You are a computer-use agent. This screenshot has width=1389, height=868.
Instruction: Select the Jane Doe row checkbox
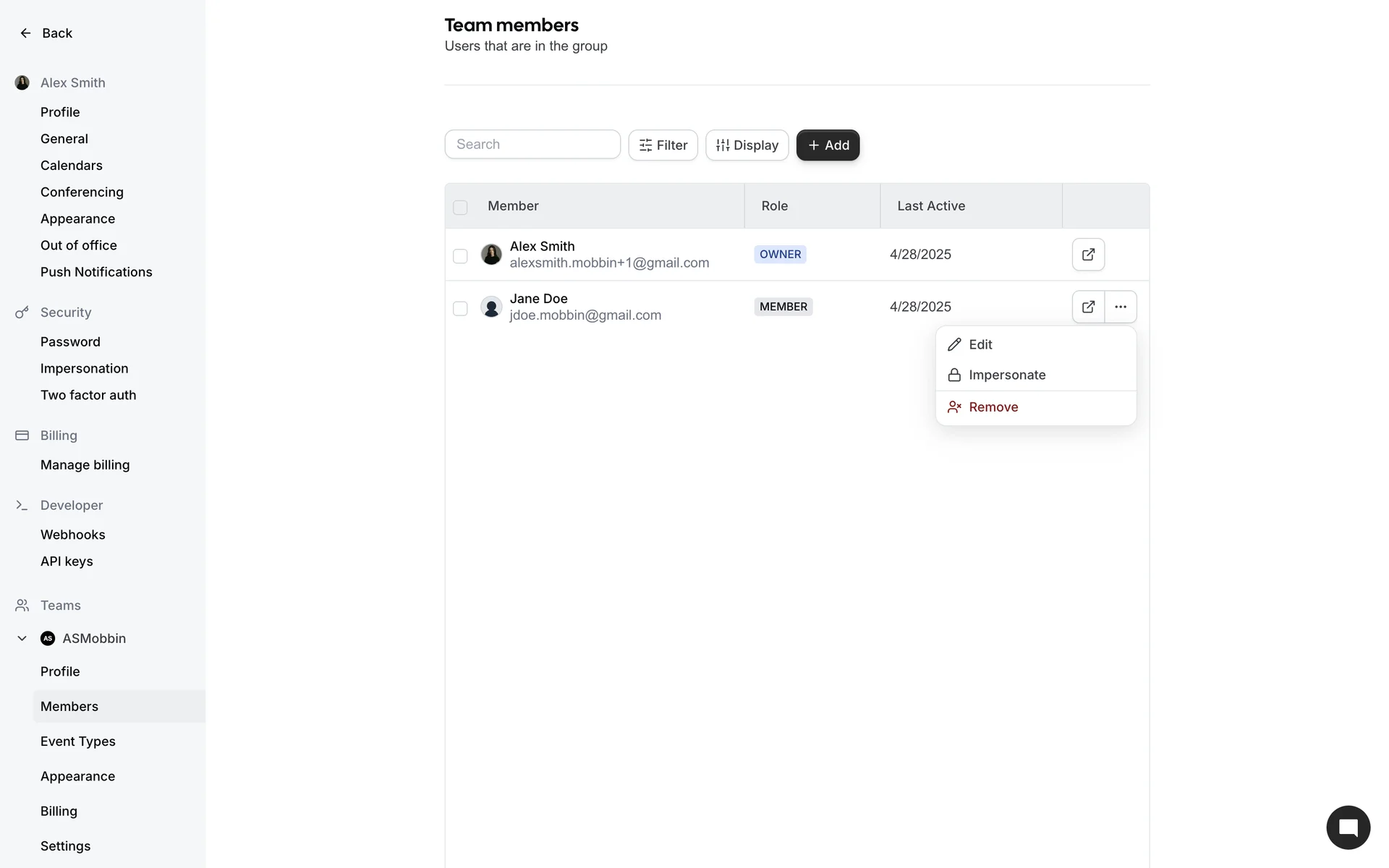point(460,309)
